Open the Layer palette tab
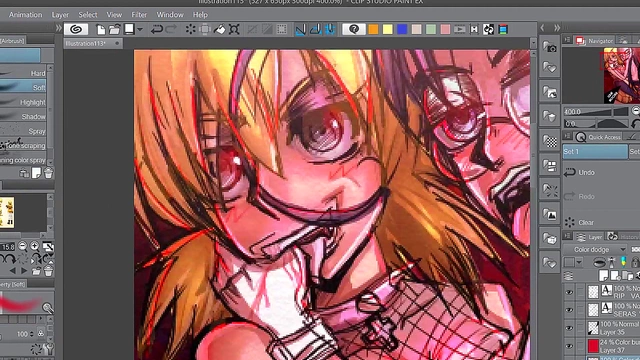The width and height of the screenshot is (640, 360). pyautogui.click(x=590, y=237)
